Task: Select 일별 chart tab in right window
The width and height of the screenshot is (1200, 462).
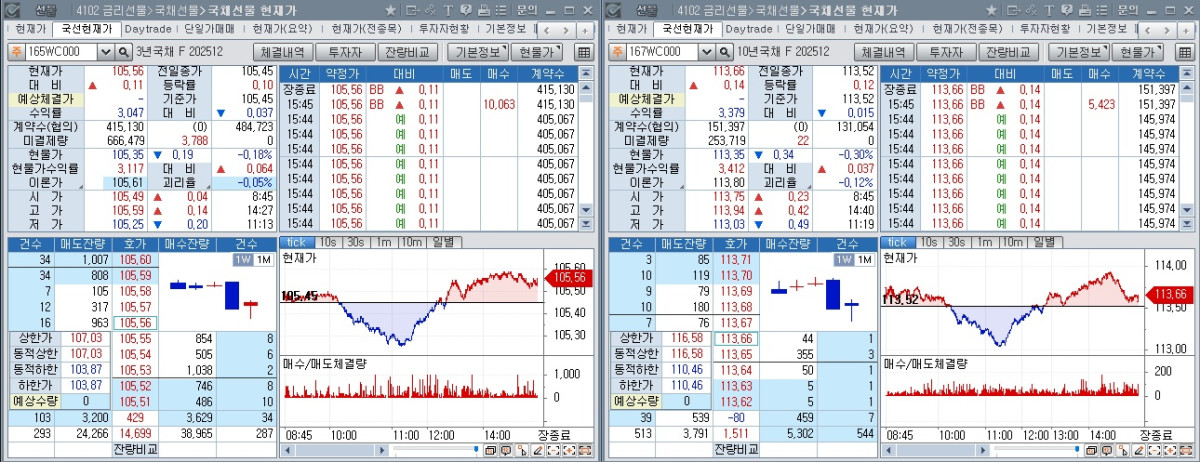Action: point(1045,243)
